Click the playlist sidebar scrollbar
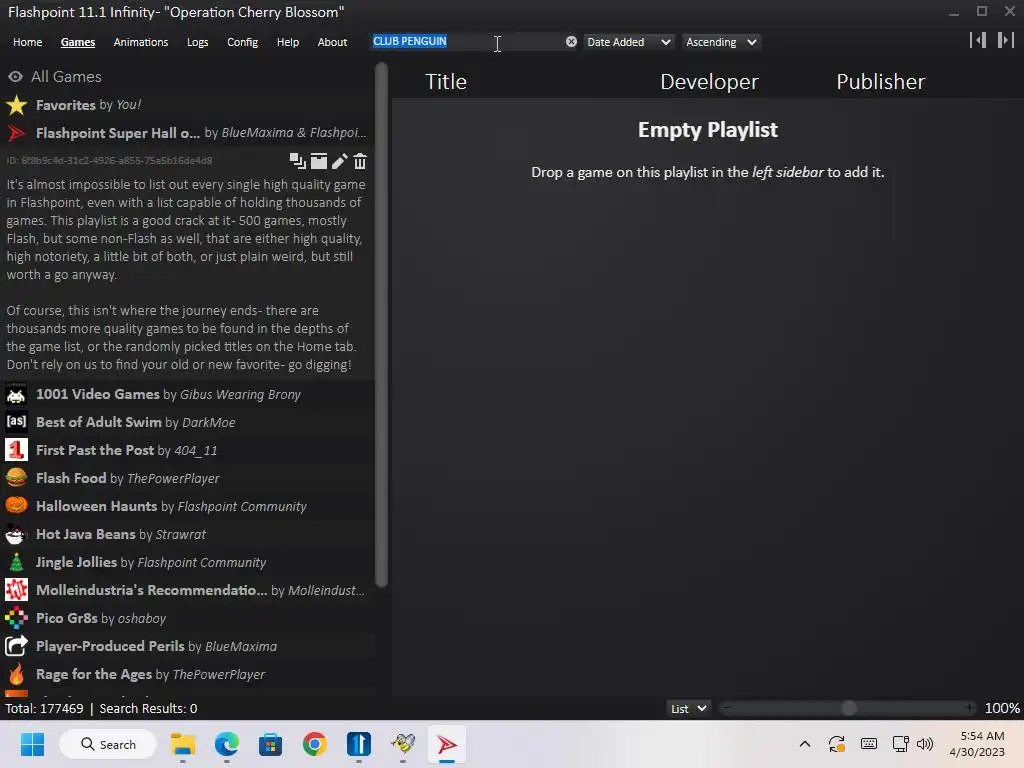Image resolution: width=1024 pixels, height=768 pixels. (381, 325)
